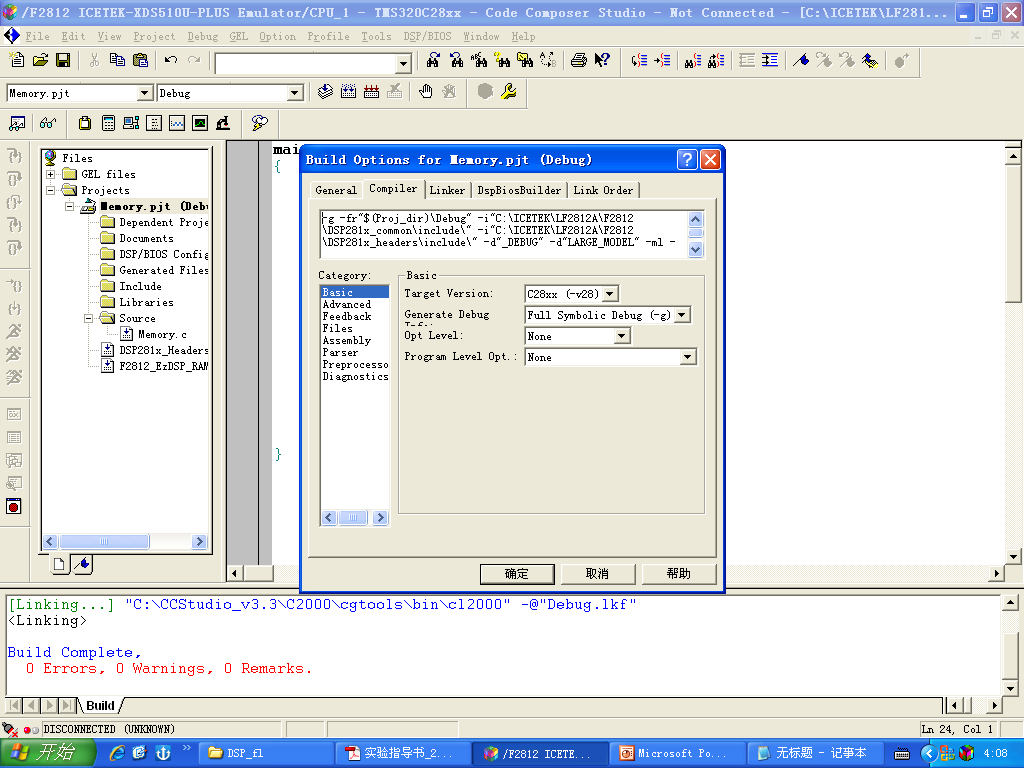Click the blue flag Toggle Bookmark icon

(x=801, y=60)
